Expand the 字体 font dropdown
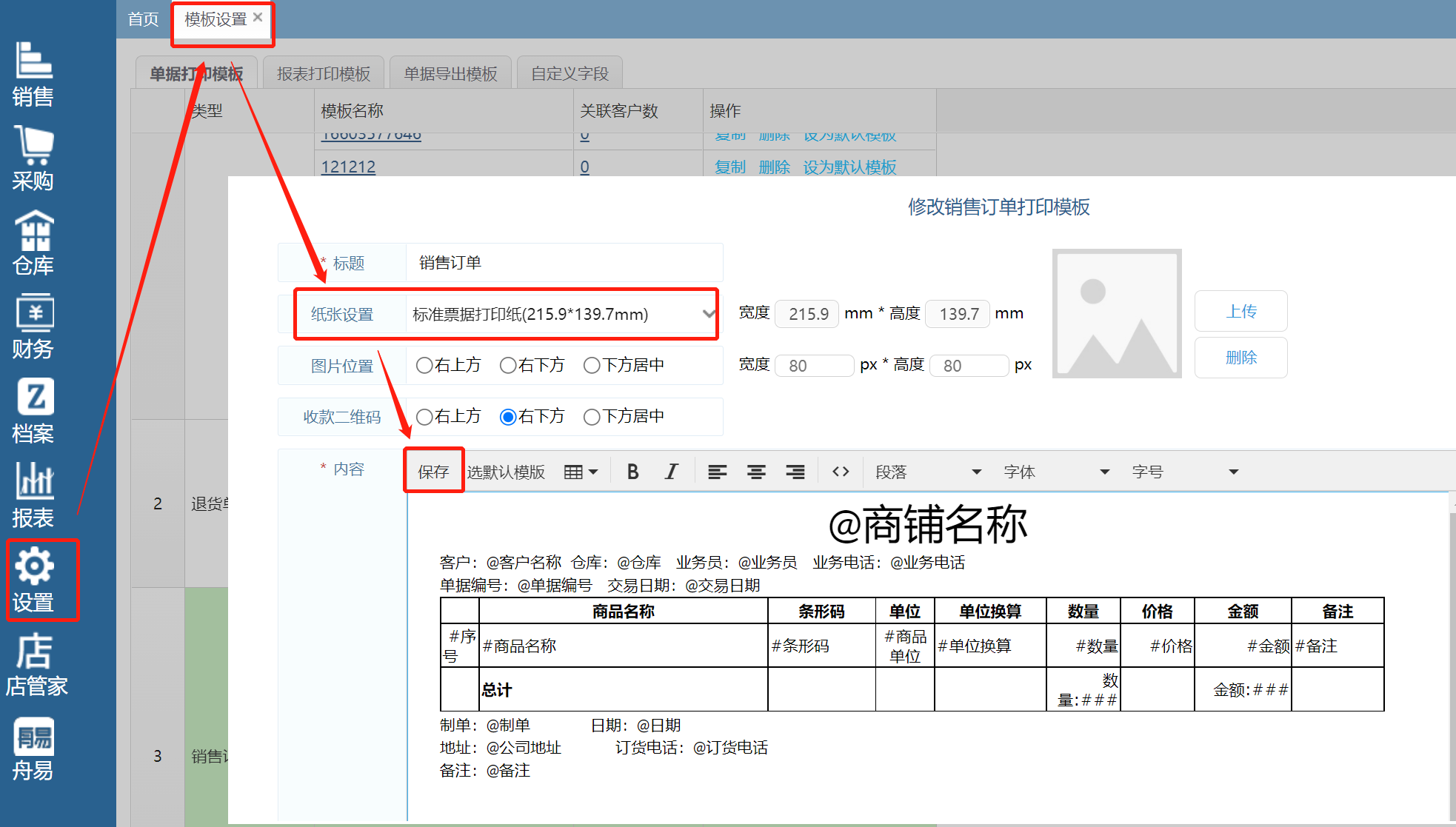This screenshot has width=1456, height=827. tap(1056, 472)
